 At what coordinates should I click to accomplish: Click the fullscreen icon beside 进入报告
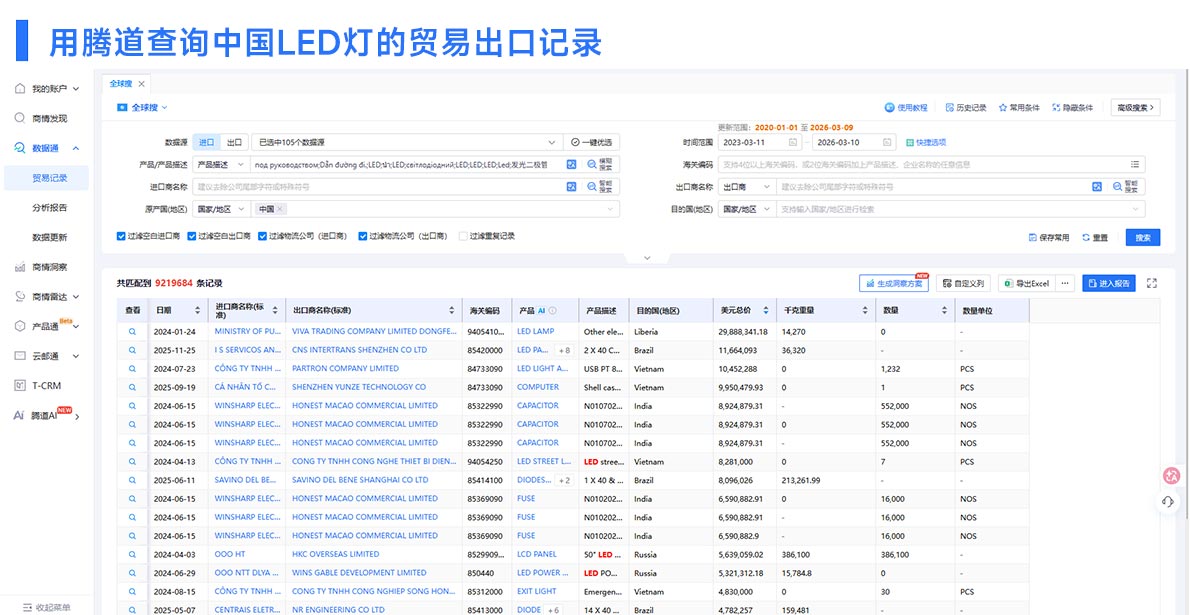1152,283
